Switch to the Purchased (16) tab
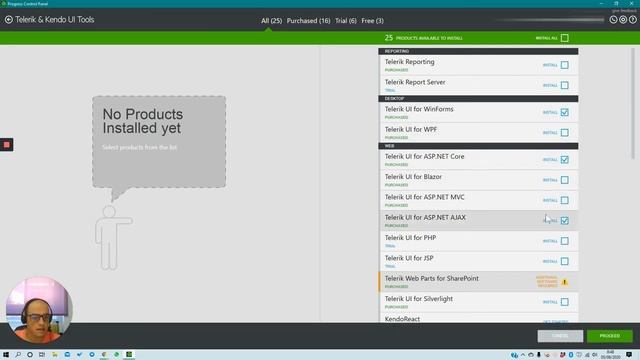Viewport: 640px width, 360px height. click(x=308, y=20)
